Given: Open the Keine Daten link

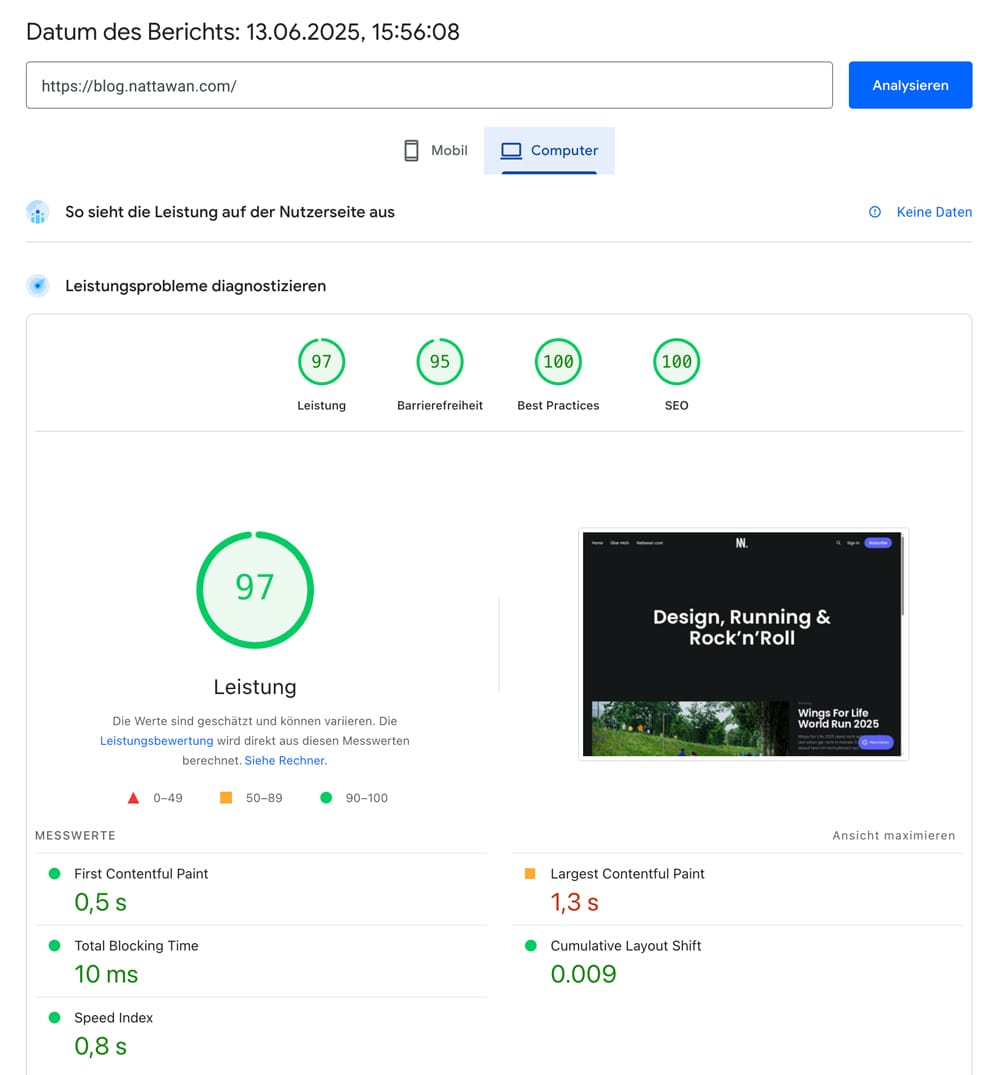Looking at the screenshot, I should point(934,212).
